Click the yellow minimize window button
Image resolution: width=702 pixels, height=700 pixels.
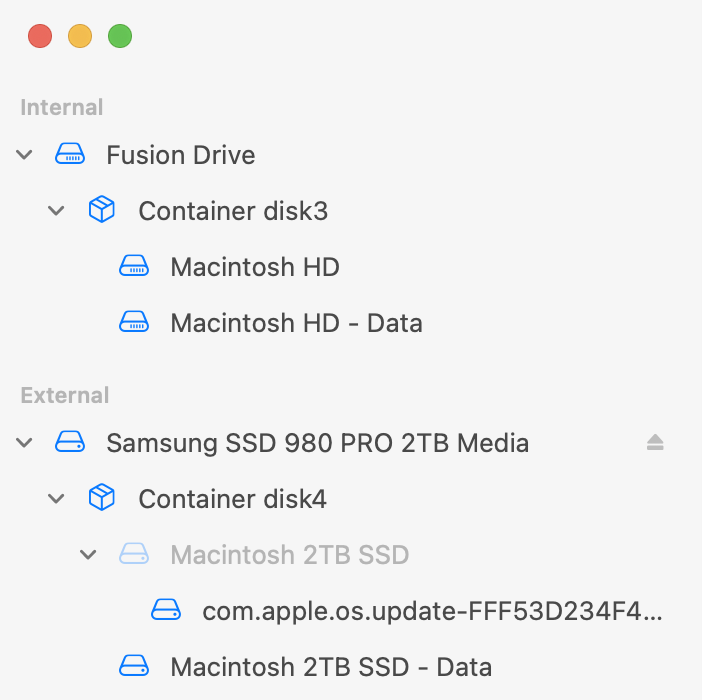[x=80, y=37]
